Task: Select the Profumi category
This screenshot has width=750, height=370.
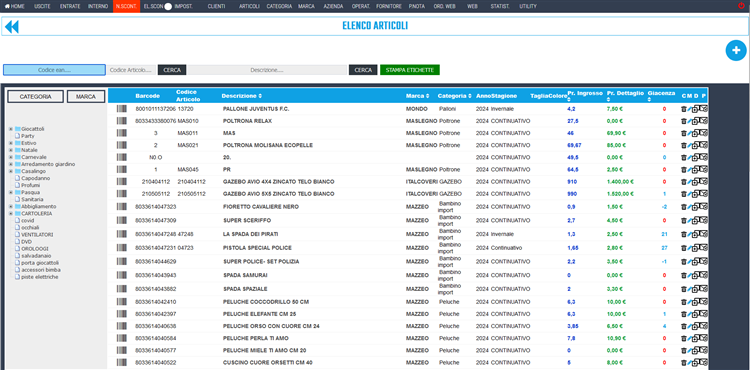Action: 31,185
